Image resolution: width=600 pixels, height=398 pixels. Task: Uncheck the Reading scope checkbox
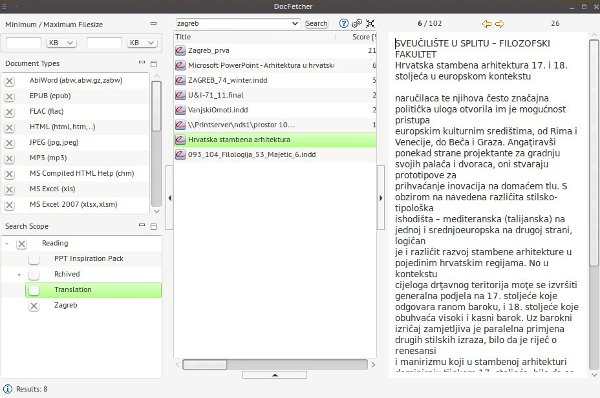coord(21,244)
